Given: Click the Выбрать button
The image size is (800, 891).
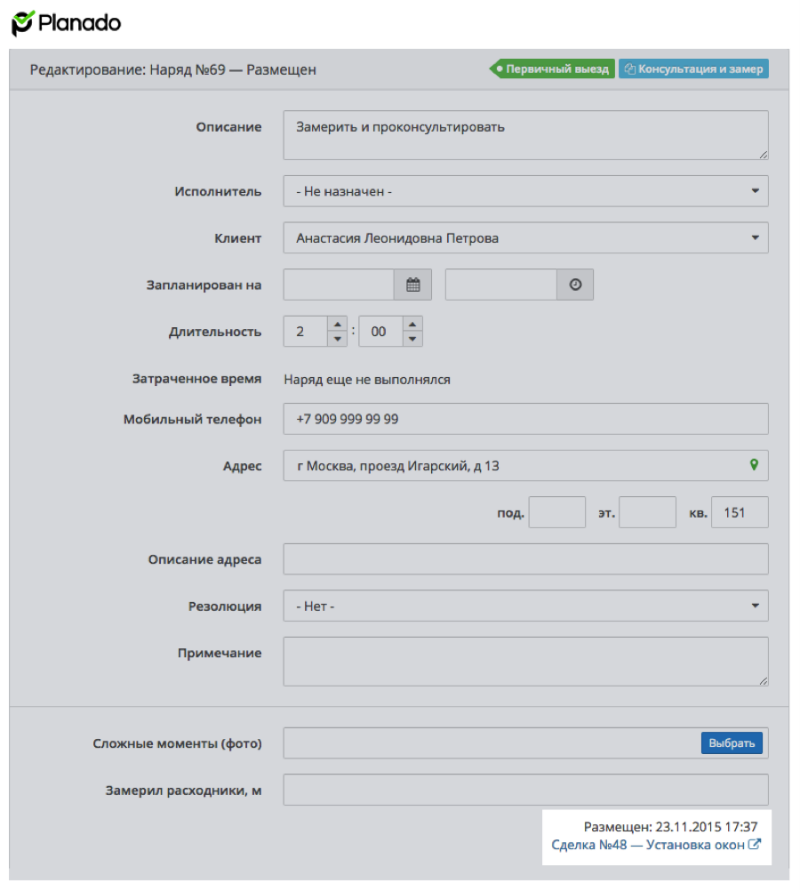Looking at the screenshot, I should (x=732, y=743).
